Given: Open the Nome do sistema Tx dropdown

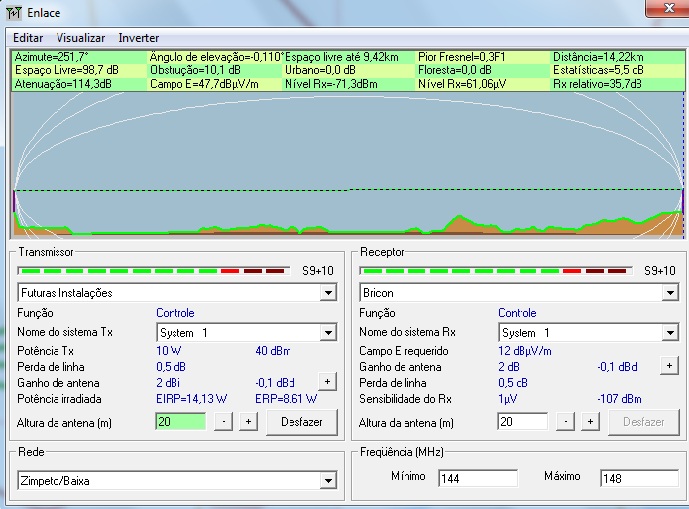Looking at the screenshot, I should coord(328,332).
